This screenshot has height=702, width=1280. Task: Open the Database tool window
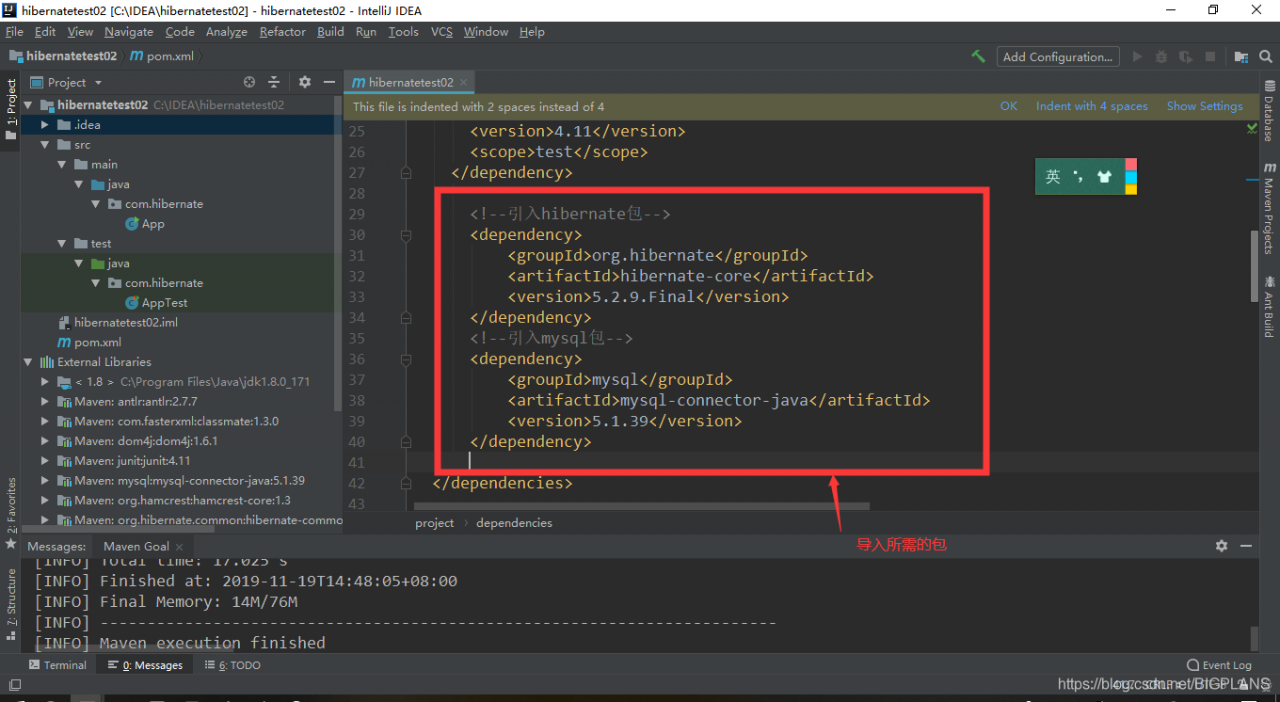coord(1269,112)
